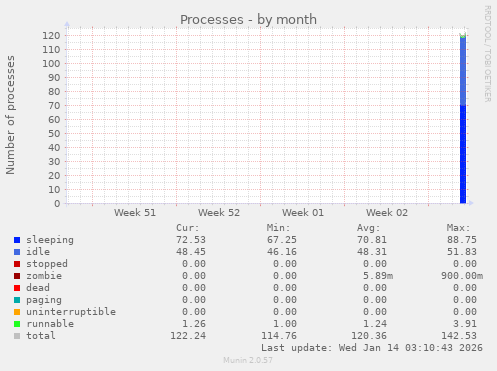Click the 'paging' legend label

tap(44, 300)
